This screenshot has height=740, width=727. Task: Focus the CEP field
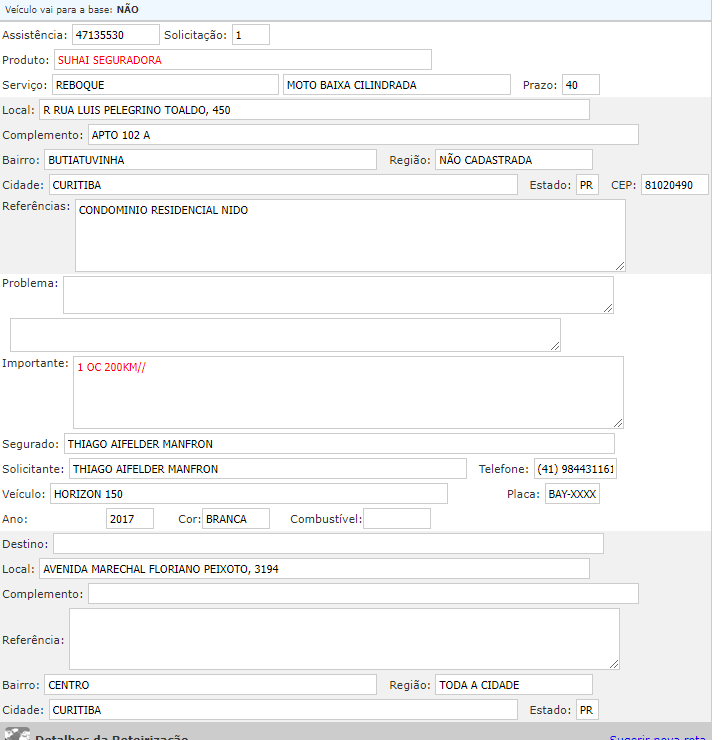pyautogui.click(x=674, y=185)
